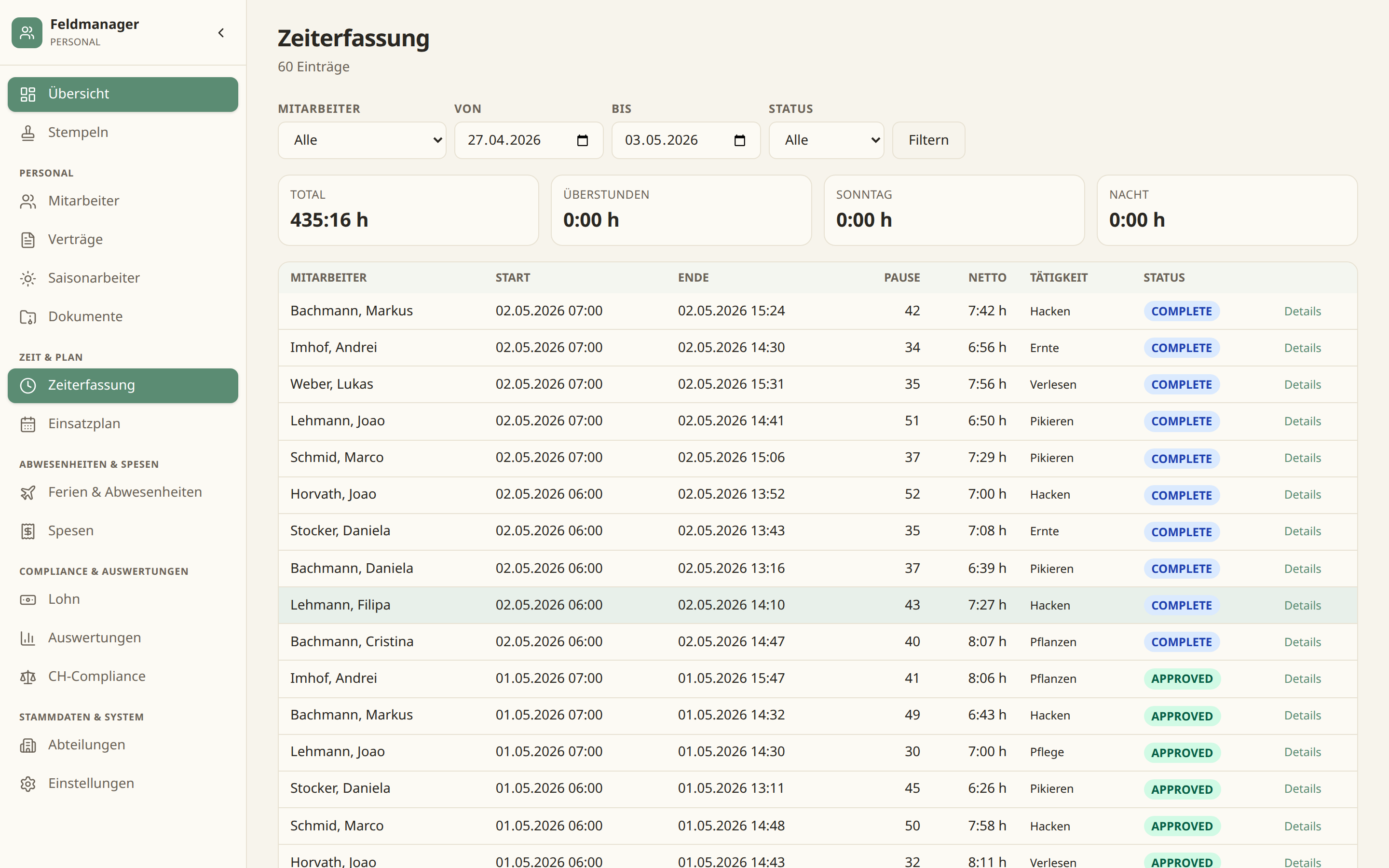Open the calendar picker in Bis field
Screen dimensions: 1389x868
[739, 140]
